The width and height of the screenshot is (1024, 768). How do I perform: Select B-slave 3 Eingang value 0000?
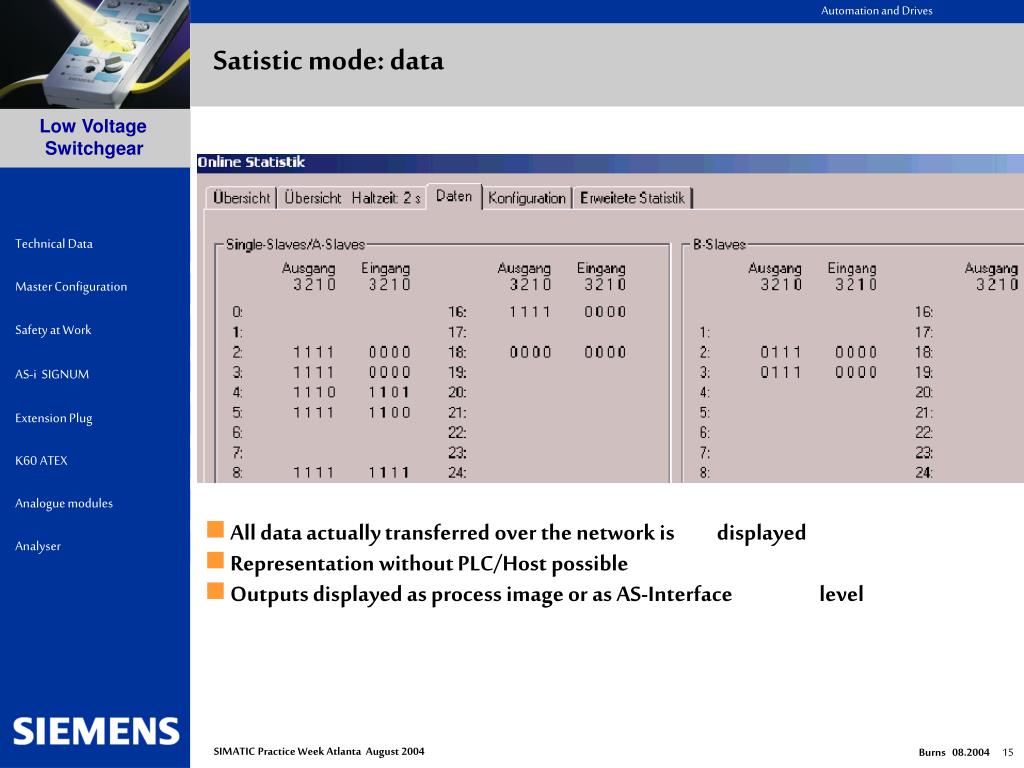click(856, 373)
